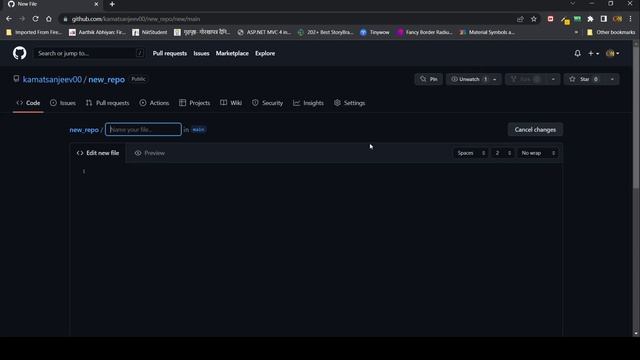Screen dimensions: 640x360
Task: Click the browser forward arrow
Action: [22, 19]
